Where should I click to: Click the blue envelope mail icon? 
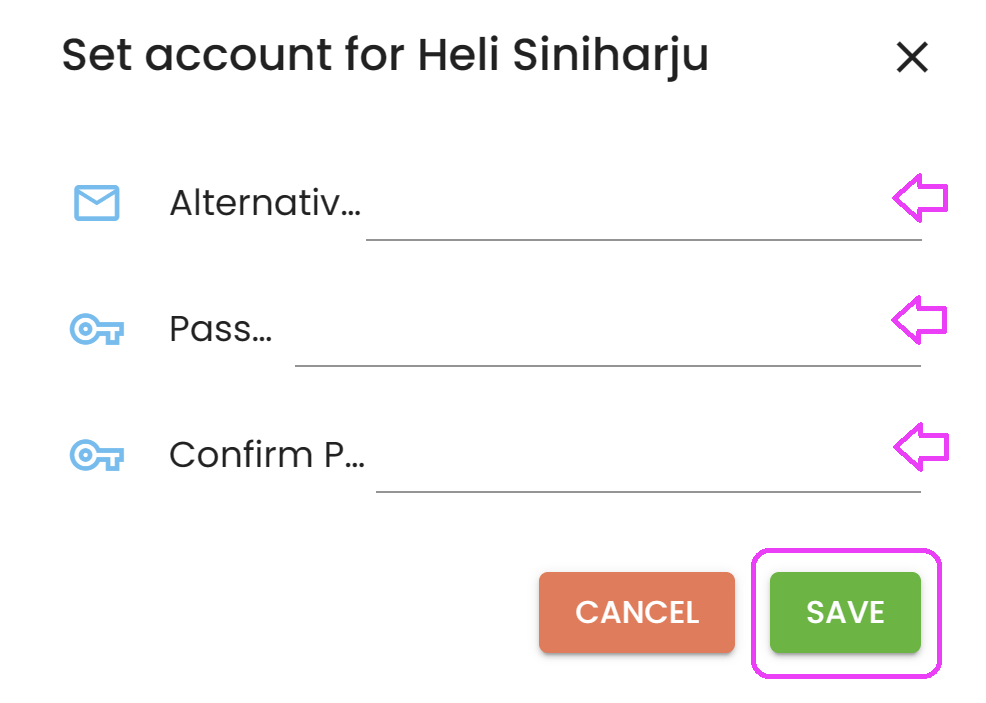97,202
